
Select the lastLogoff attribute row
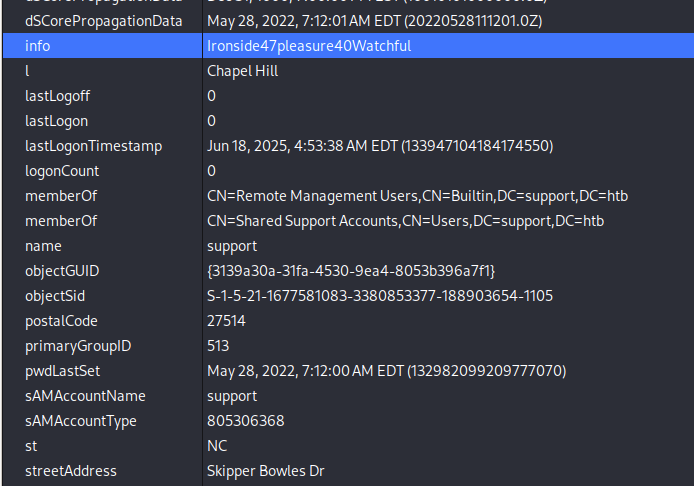pyautogui.click(x=348, y=96)
